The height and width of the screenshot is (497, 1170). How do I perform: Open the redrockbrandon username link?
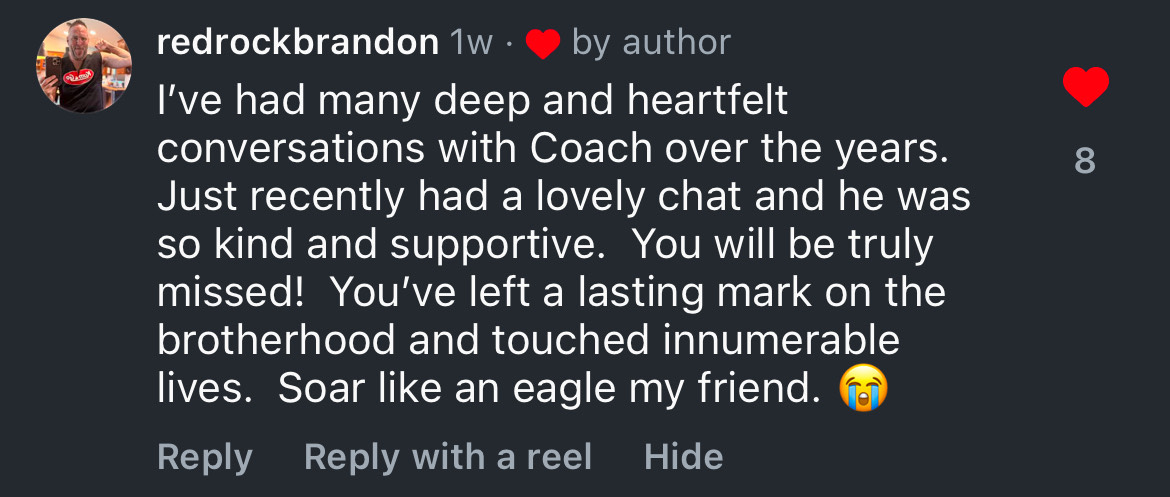(298, 43)
